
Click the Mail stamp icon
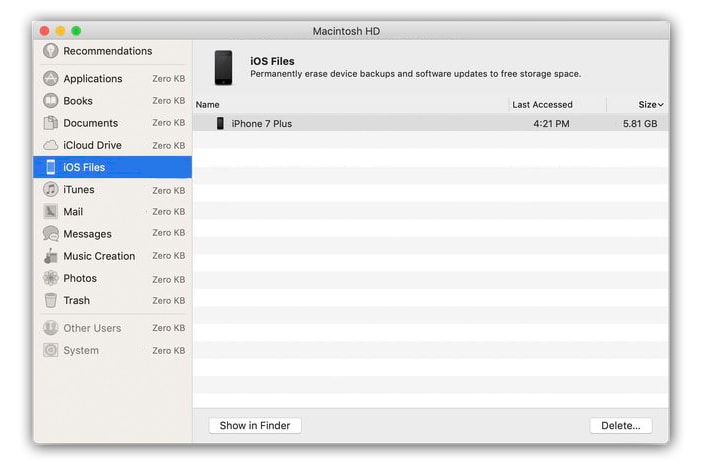[51, 211]
